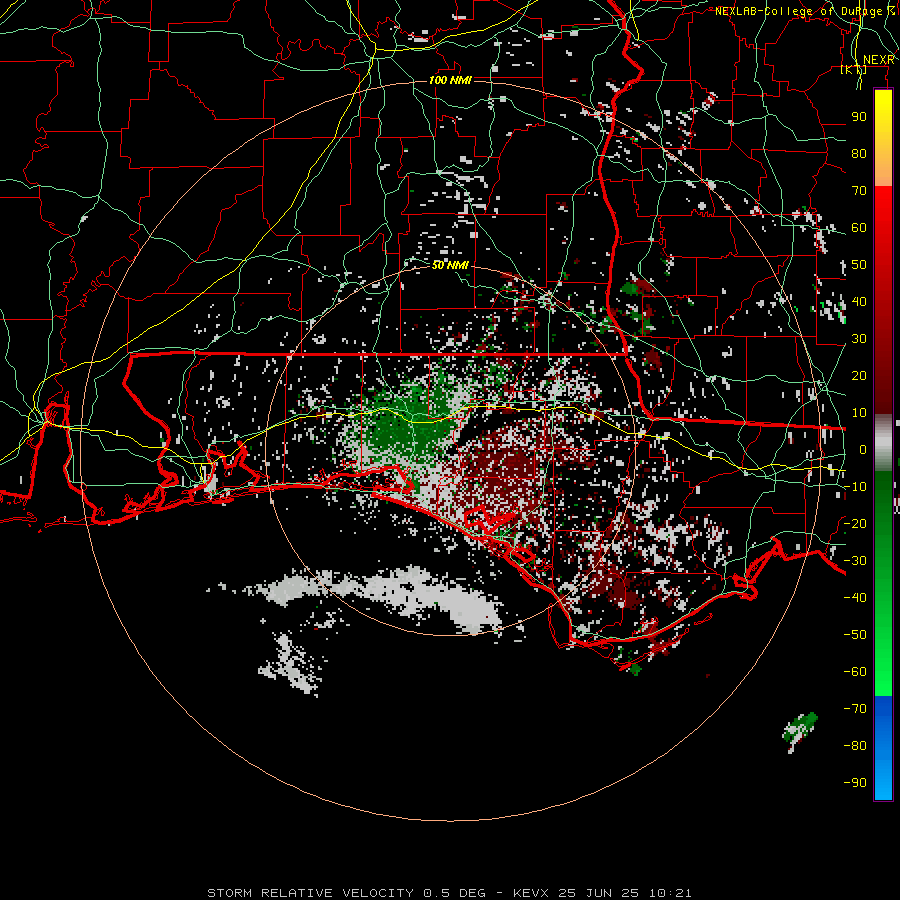Click the "KT" units label
Viewport: 900px width, 900px height.
853,69
